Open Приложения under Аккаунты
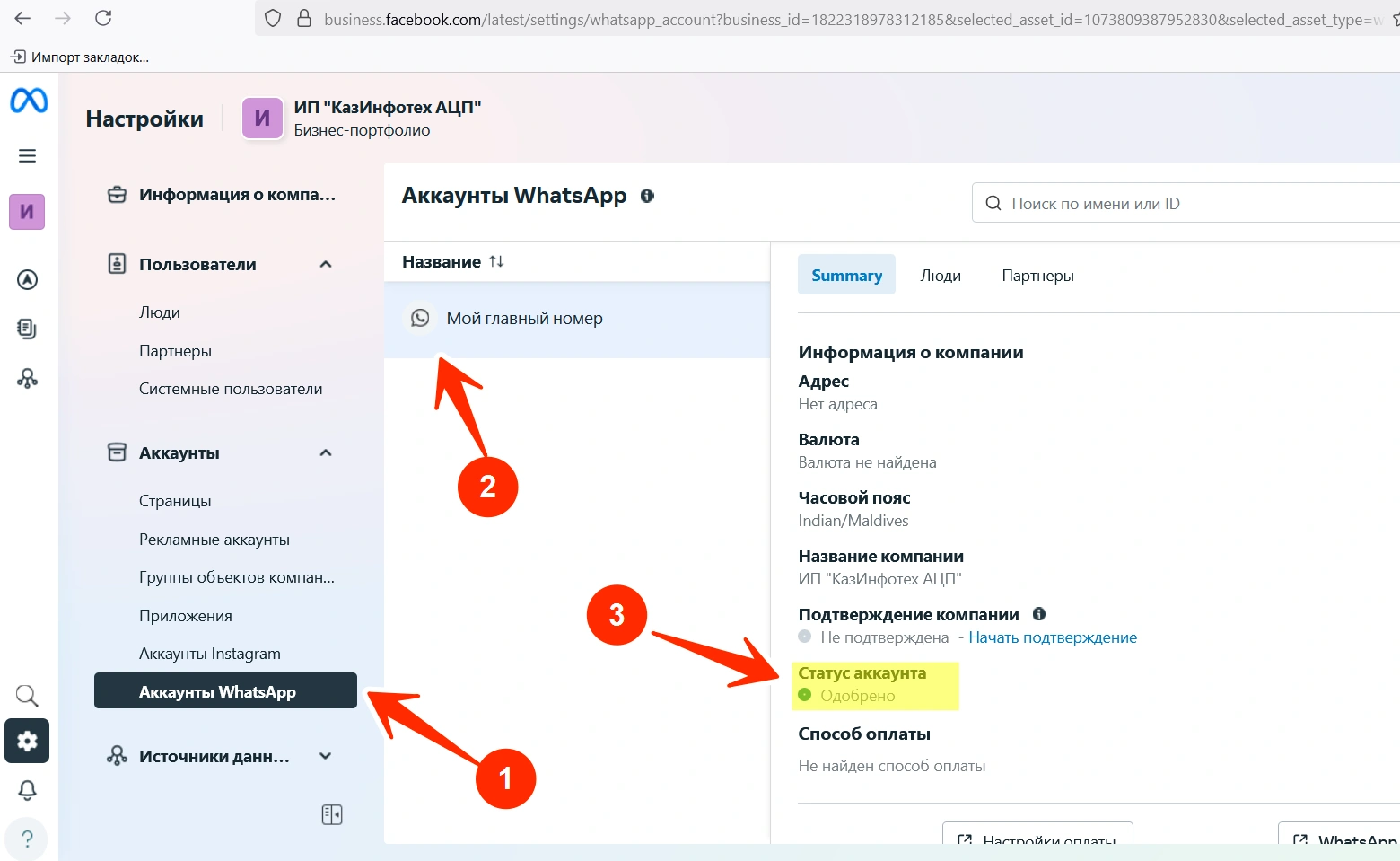This screenshot has width=1400, height=861. point(186,616)
